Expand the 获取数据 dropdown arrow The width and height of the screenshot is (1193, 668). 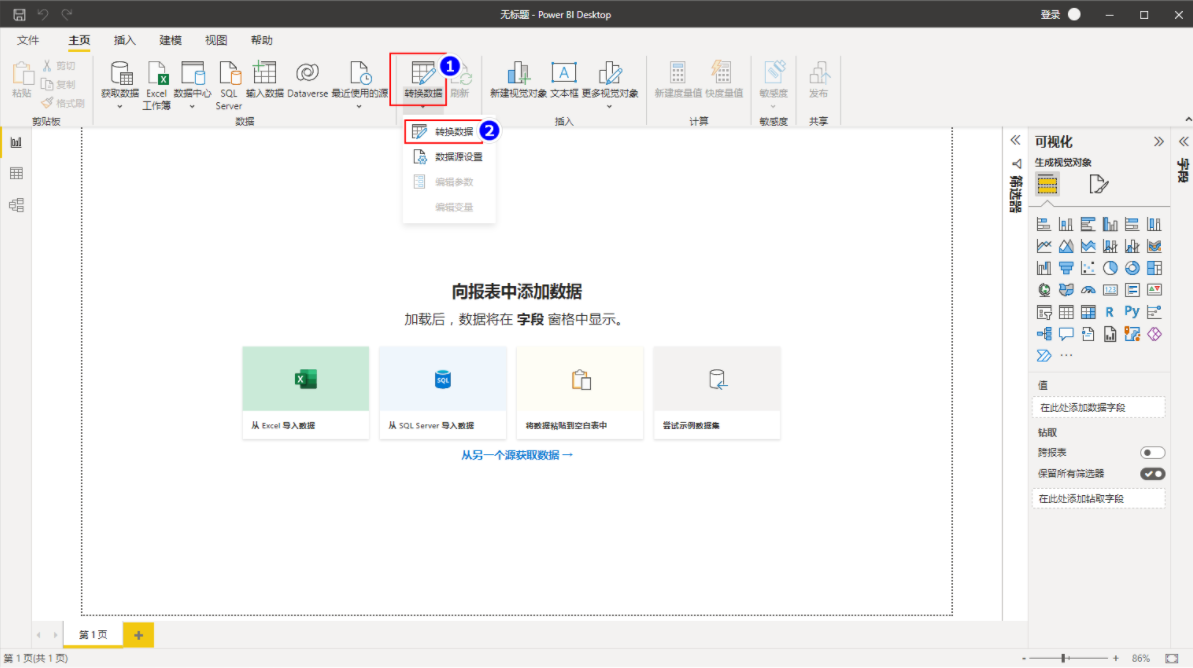(119, 107)
